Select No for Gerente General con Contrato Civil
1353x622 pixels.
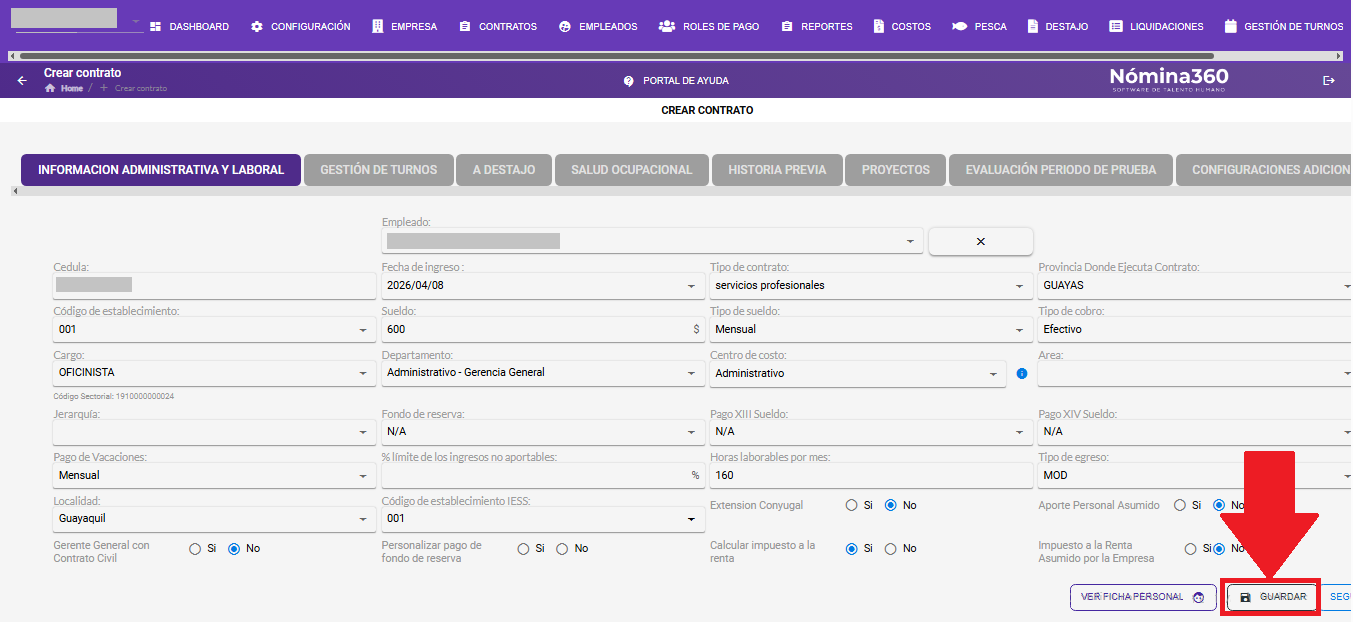click(x=235, y=548)
